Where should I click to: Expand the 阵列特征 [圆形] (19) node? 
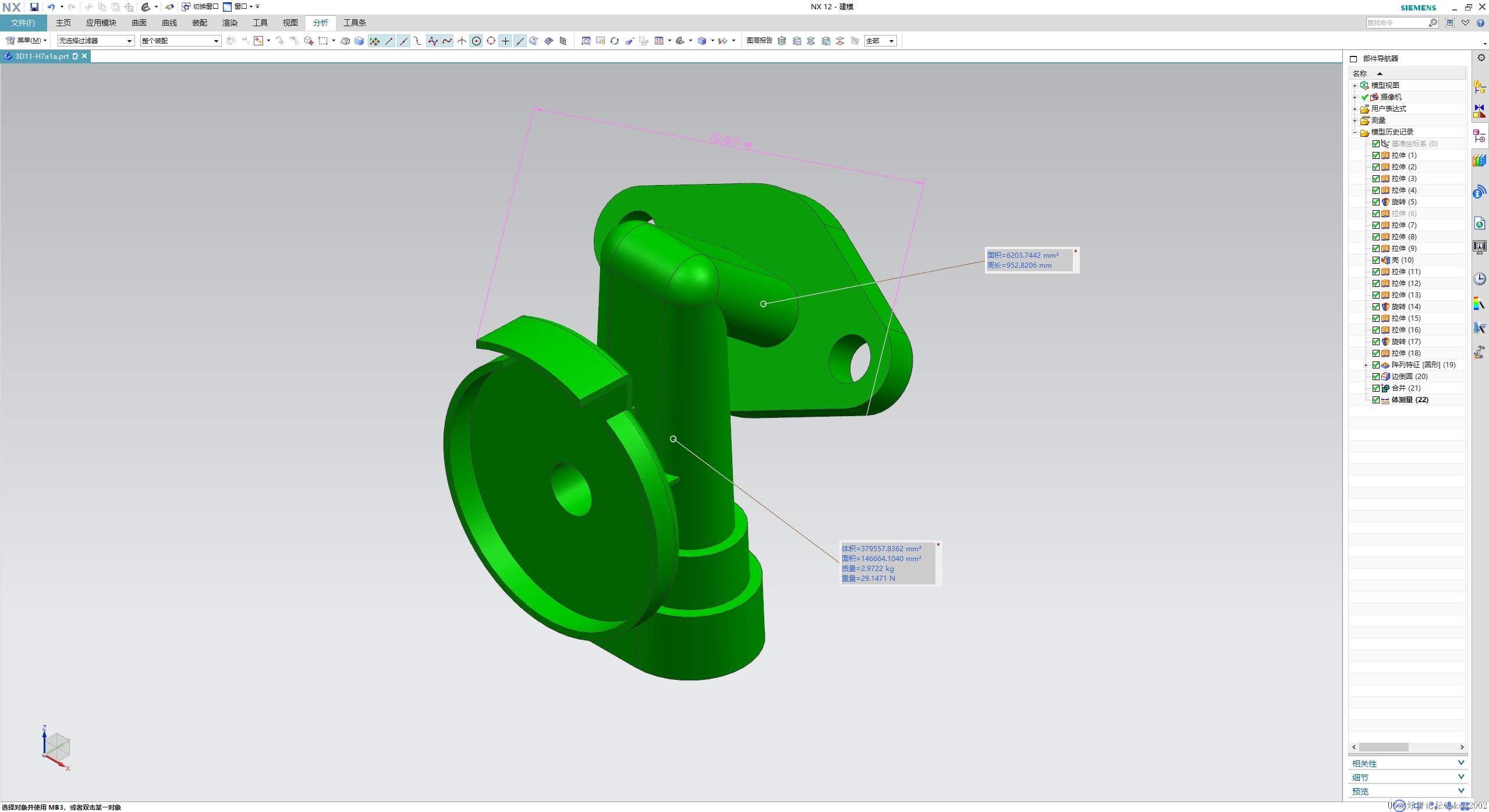(x=1366, y=365)
